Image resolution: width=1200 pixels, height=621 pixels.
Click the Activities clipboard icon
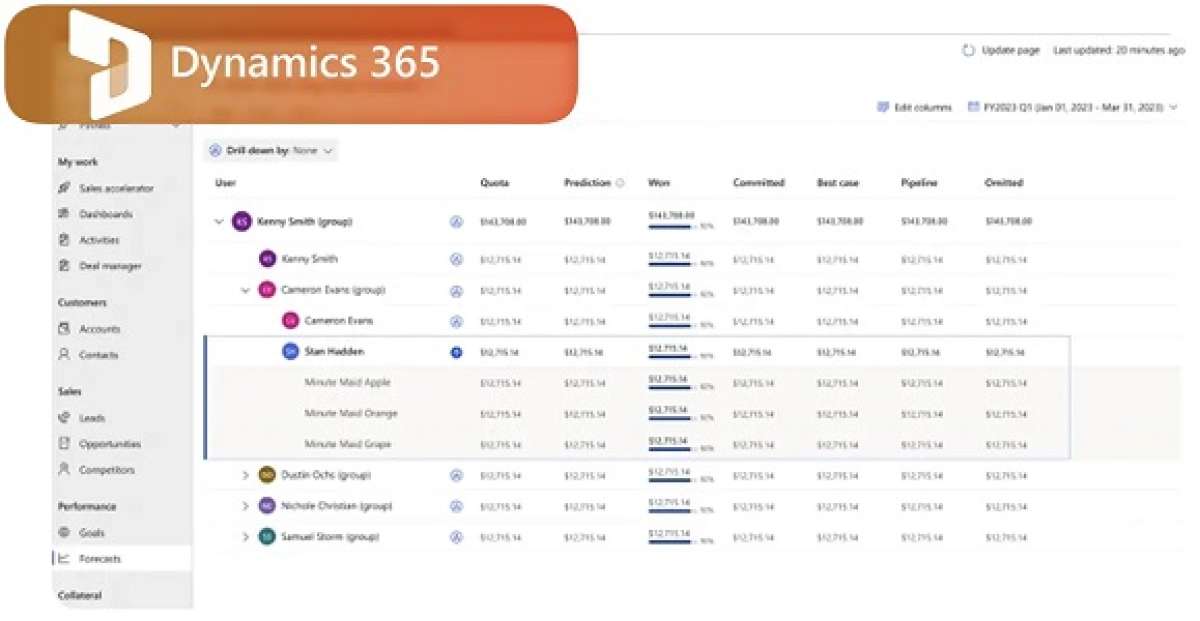coord(64,240)
